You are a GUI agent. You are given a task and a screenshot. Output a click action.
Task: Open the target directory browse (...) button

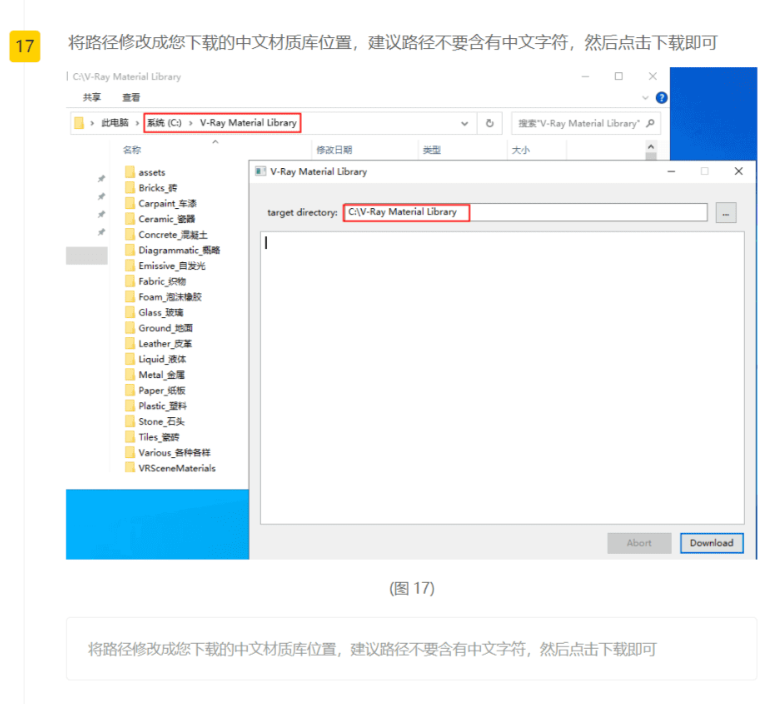(x=726, y=212)
